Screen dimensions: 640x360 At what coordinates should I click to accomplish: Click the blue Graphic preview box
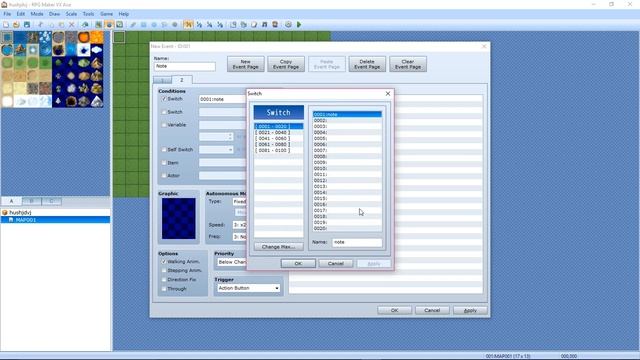click(179, 219)
